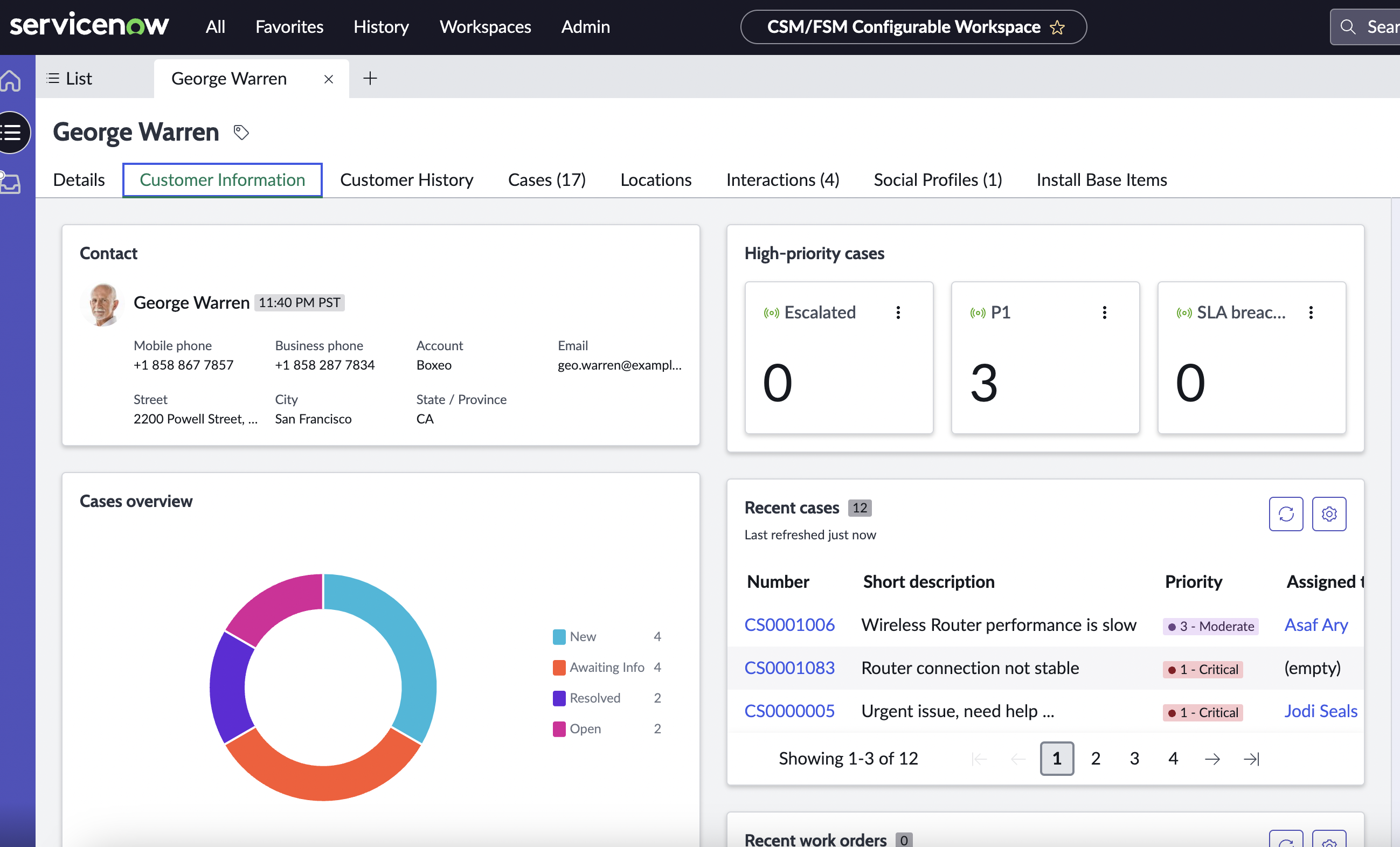Click the P1 live indicator icon

[x=978, y=313]
